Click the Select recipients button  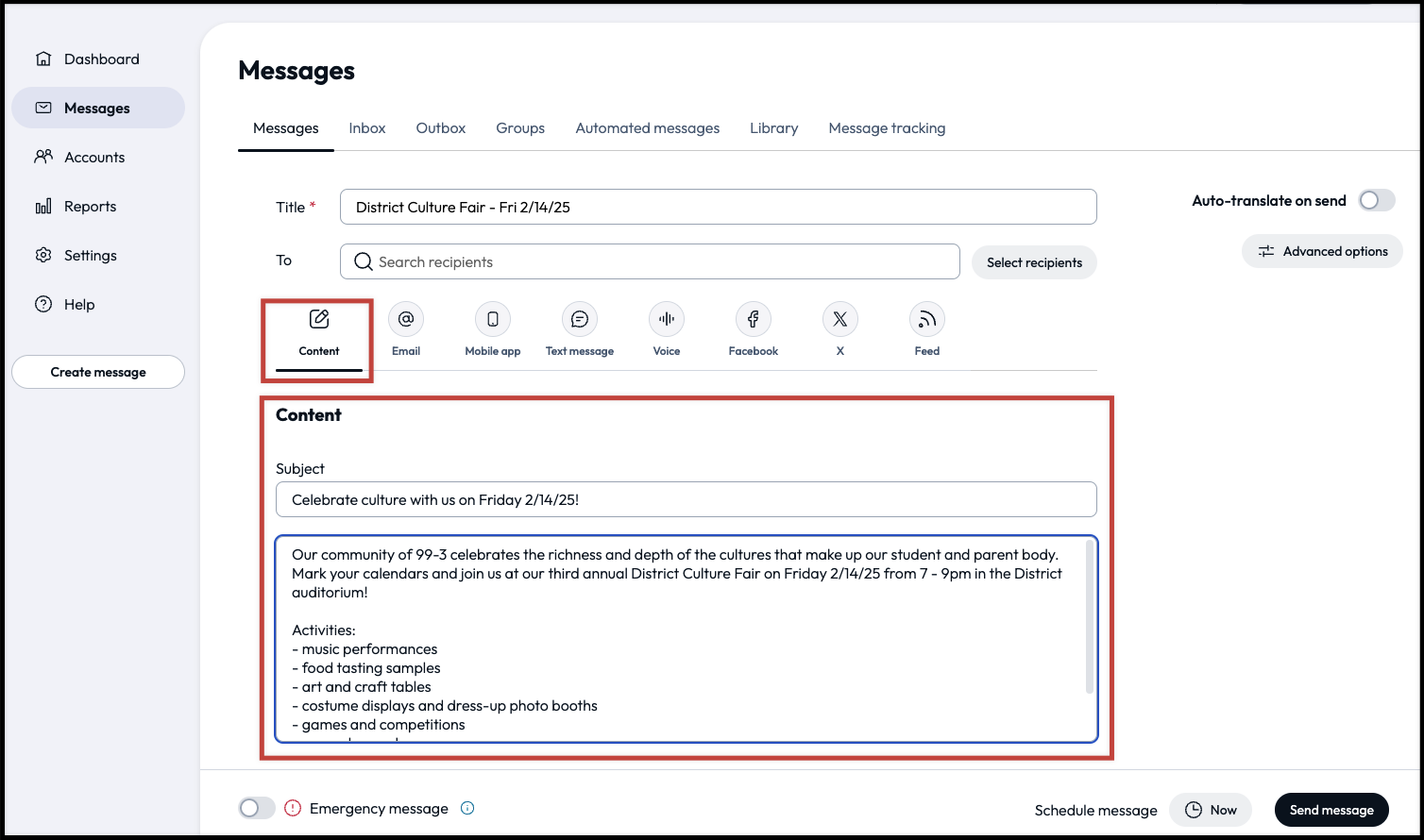pos(1034,262)
